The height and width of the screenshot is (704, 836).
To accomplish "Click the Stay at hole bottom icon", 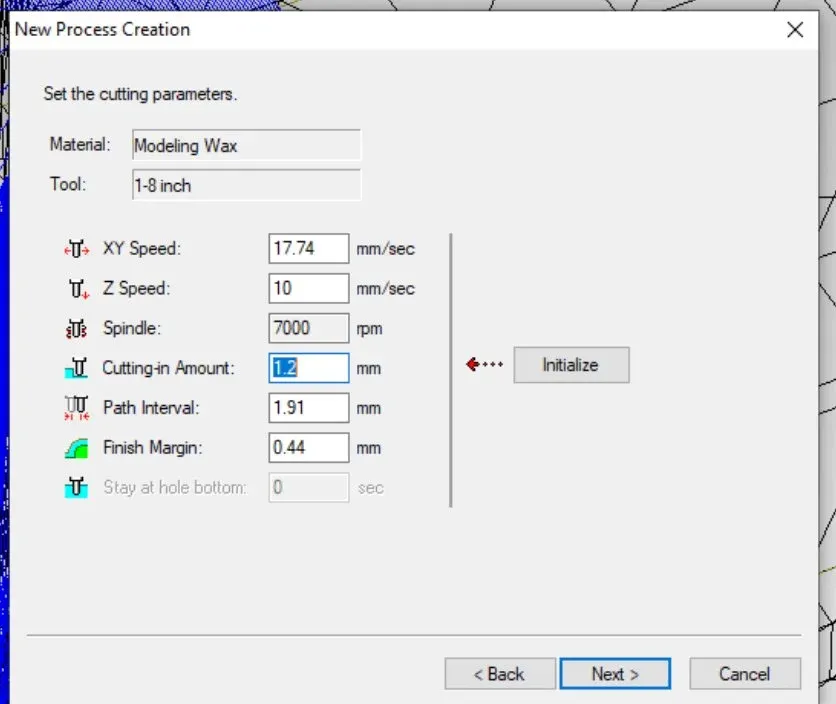I will tap(76, 487).
